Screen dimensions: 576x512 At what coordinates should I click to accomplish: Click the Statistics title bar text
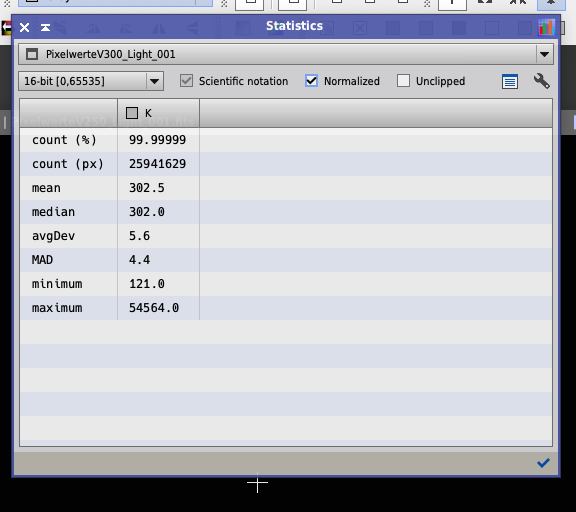(x=294, y=26)
